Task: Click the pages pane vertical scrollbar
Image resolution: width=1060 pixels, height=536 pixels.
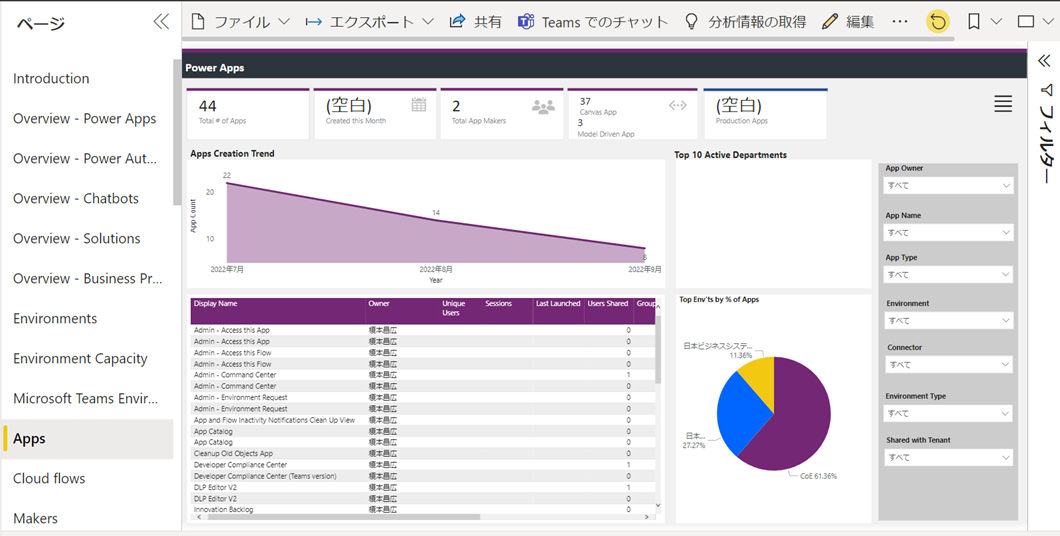Action: (x=177, y=132)
